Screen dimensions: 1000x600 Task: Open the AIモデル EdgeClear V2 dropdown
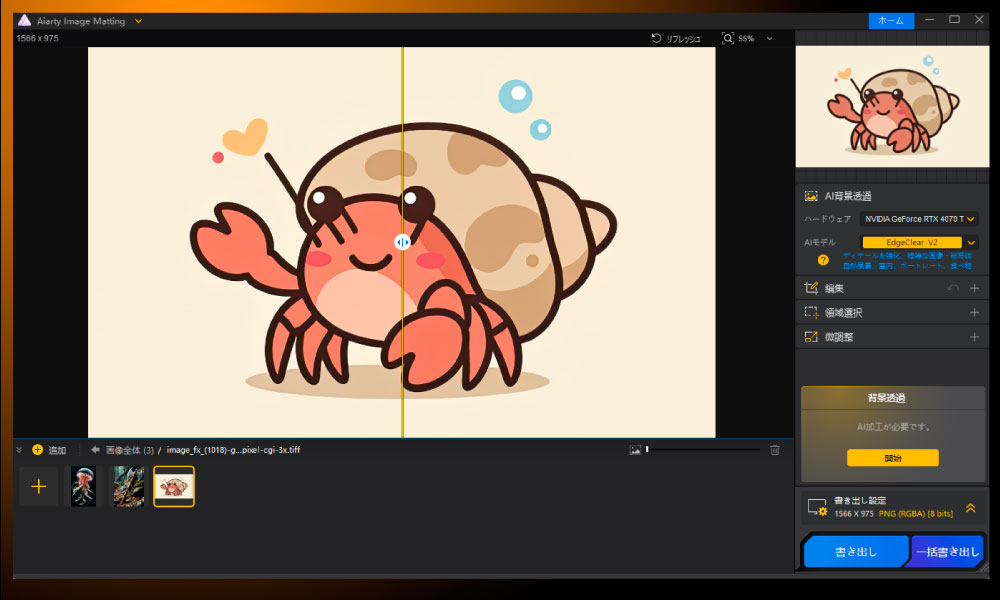point(971,242)
